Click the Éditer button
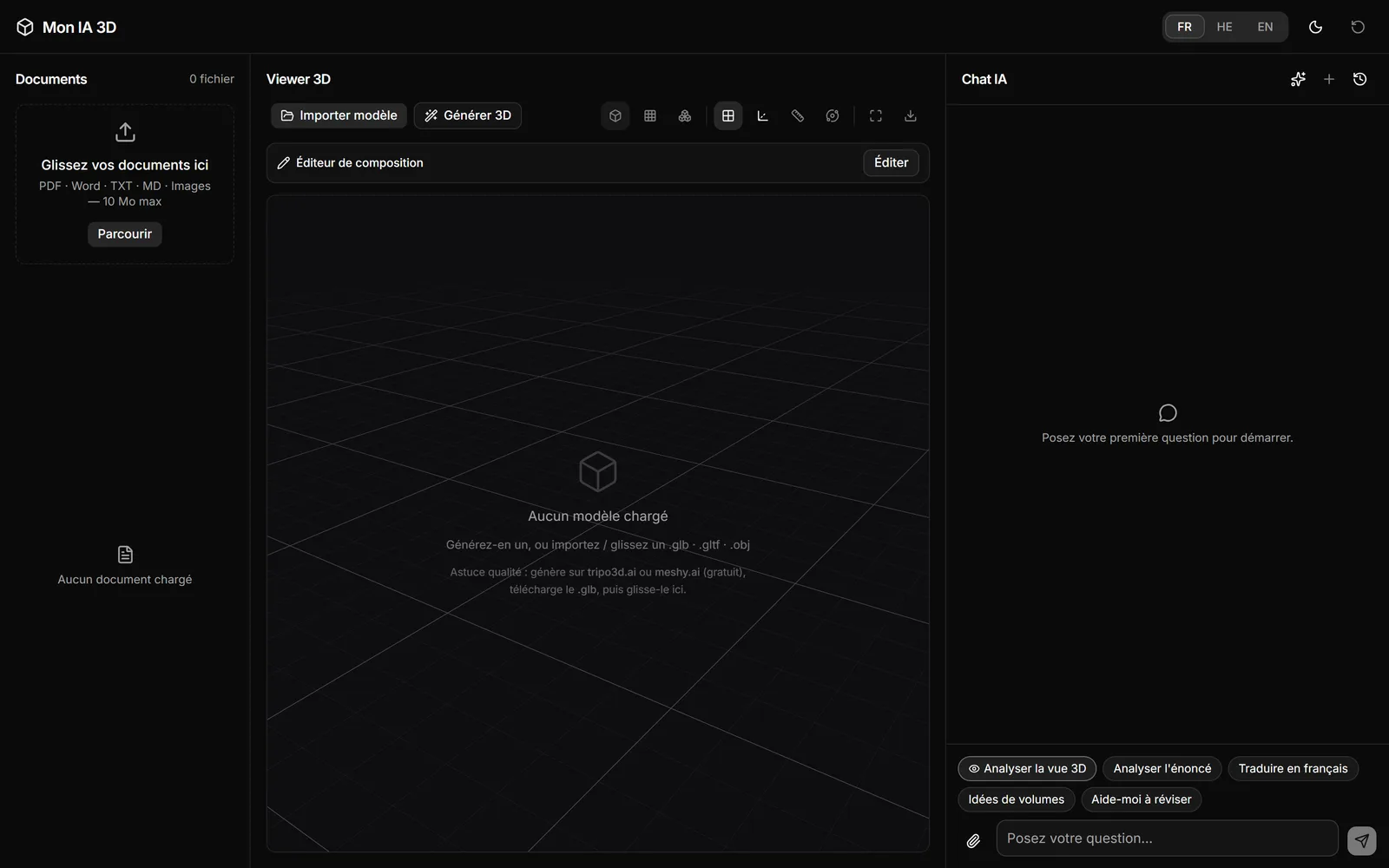The image size is (1389, 868). click(891, 163)
